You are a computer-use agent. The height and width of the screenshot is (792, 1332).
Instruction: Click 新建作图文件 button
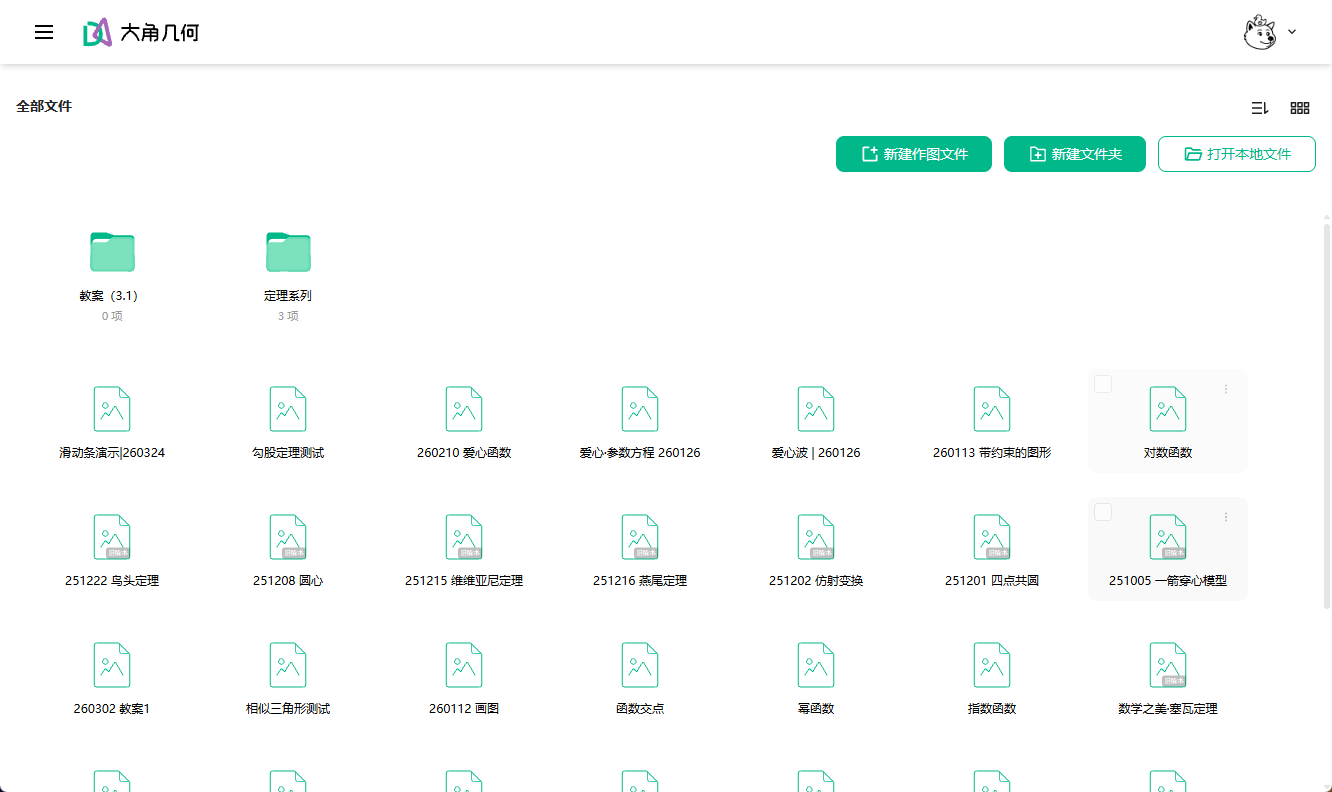coord(914,154)
